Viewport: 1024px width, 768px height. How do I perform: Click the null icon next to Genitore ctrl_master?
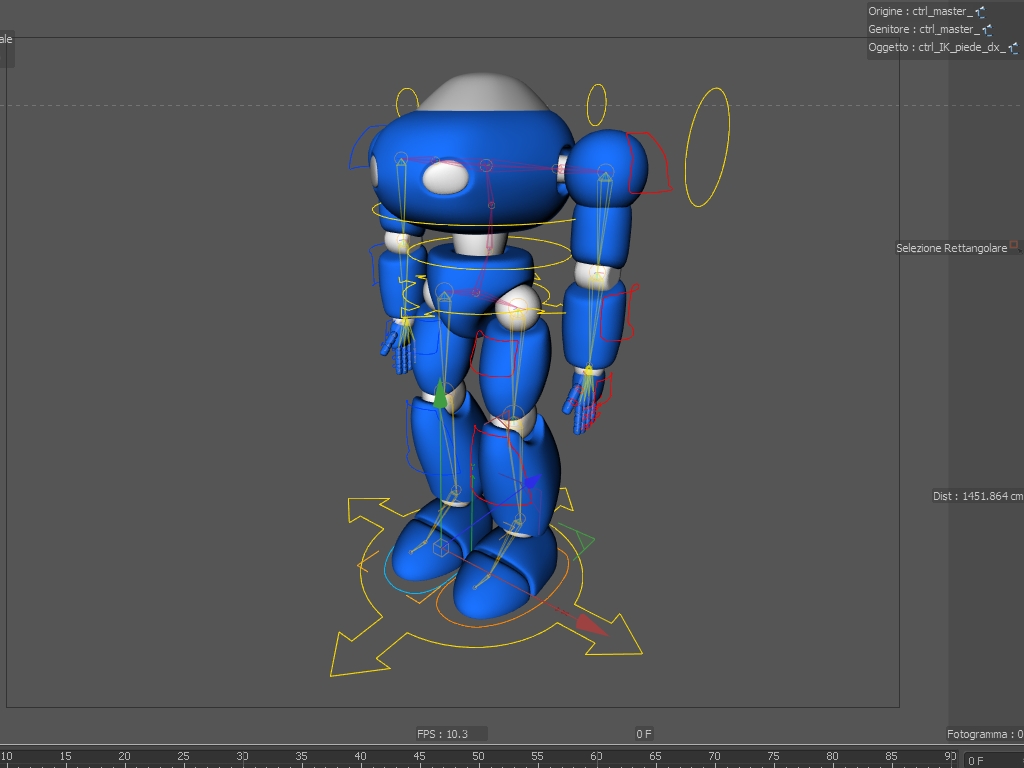tap(987, 29)
